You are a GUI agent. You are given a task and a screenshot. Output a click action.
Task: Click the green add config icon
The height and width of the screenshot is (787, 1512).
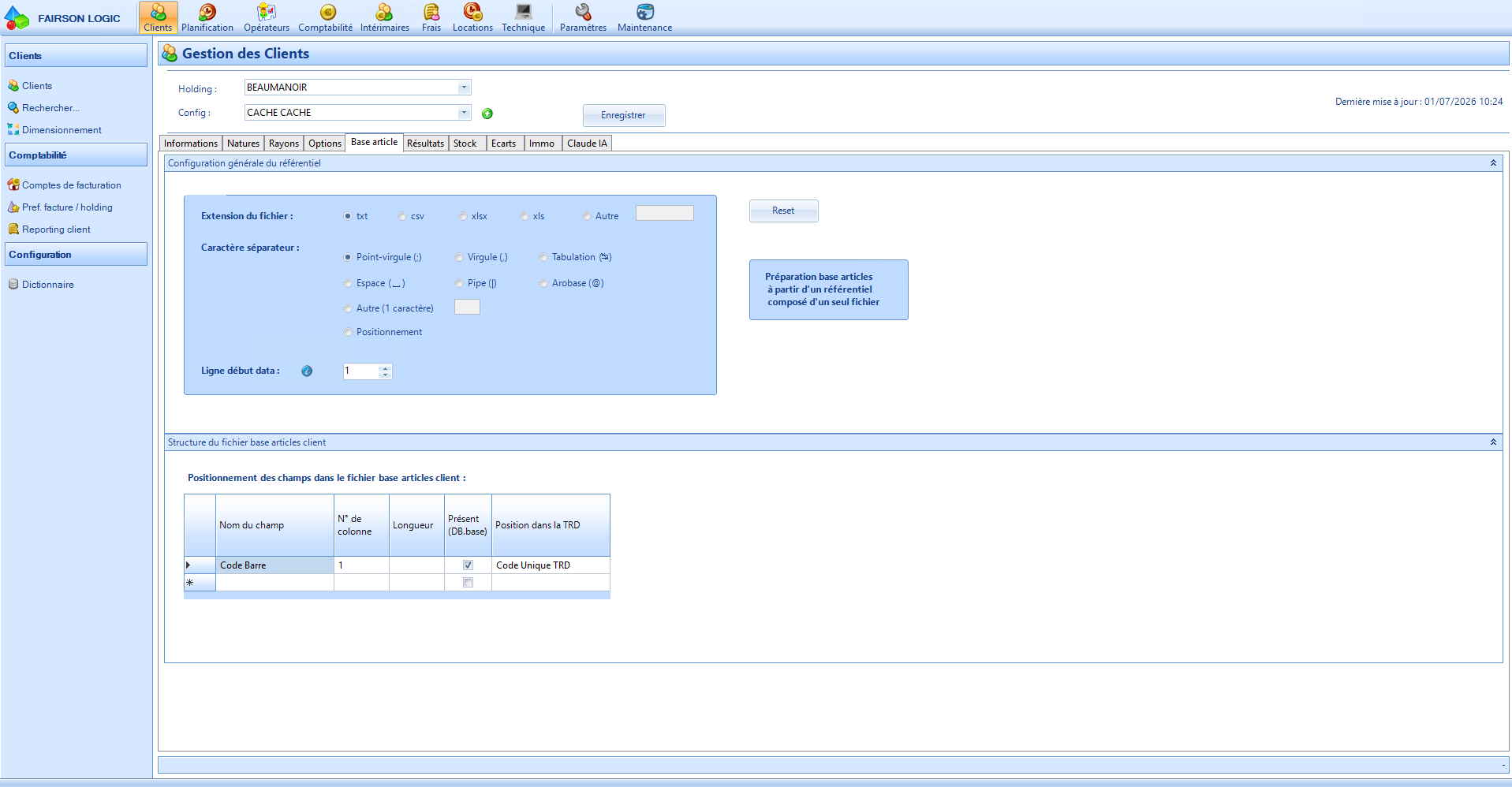487,114
